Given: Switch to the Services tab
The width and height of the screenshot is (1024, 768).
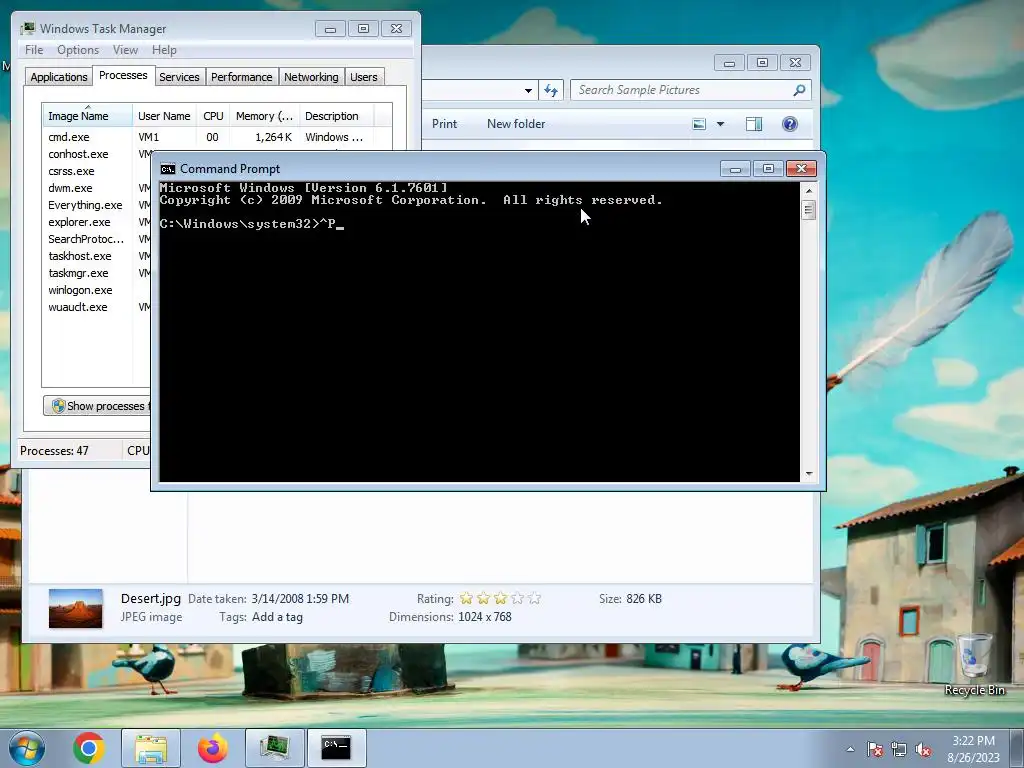Looking at the screenshot, I should click(179, 77).
